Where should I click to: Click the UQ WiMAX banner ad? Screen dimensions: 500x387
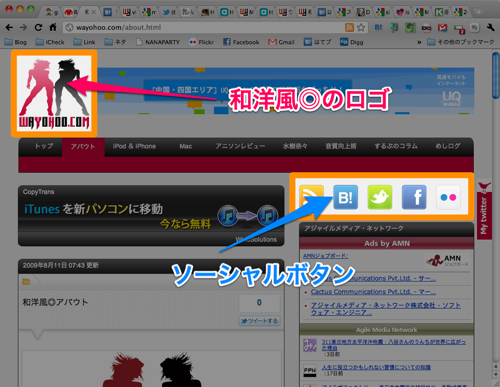coord(285,91)
